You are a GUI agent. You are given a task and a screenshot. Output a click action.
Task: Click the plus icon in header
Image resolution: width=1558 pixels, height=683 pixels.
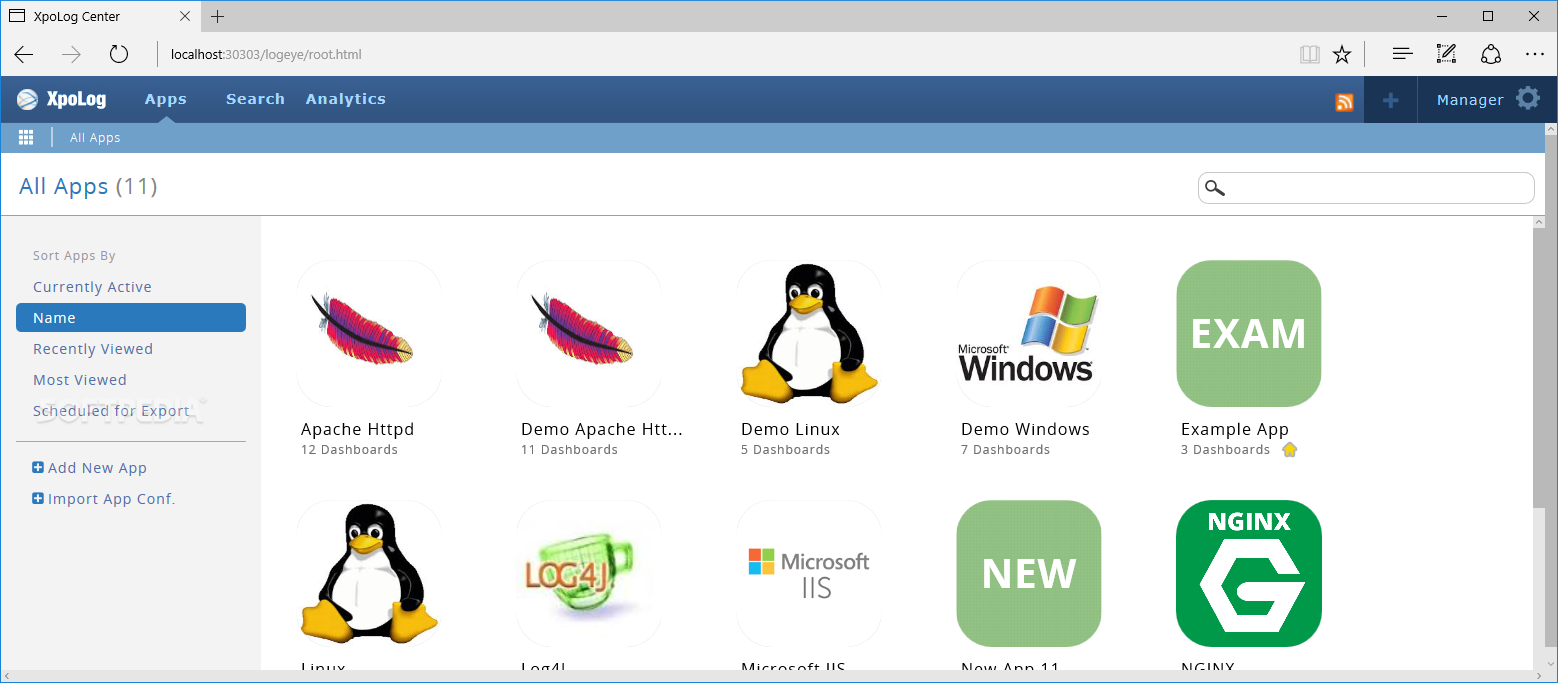[1390, 100]
